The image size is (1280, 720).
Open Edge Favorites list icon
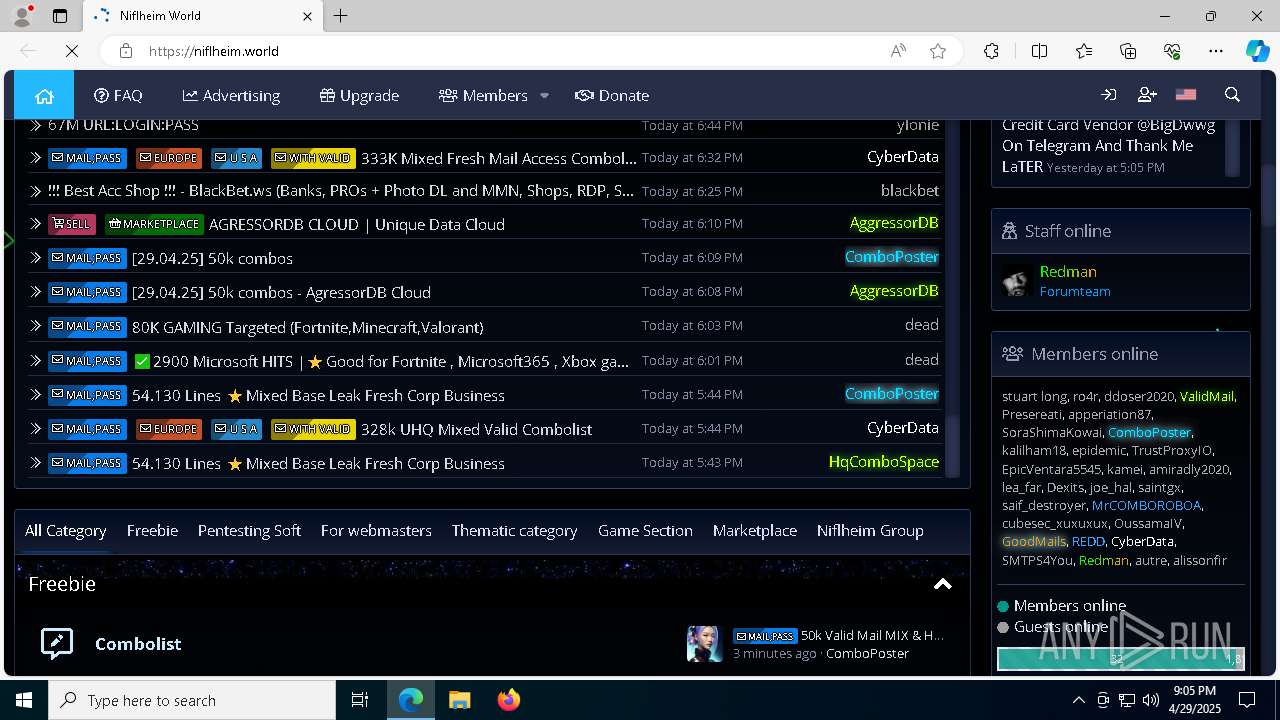pyautogui.click(x=1084, y=51)
